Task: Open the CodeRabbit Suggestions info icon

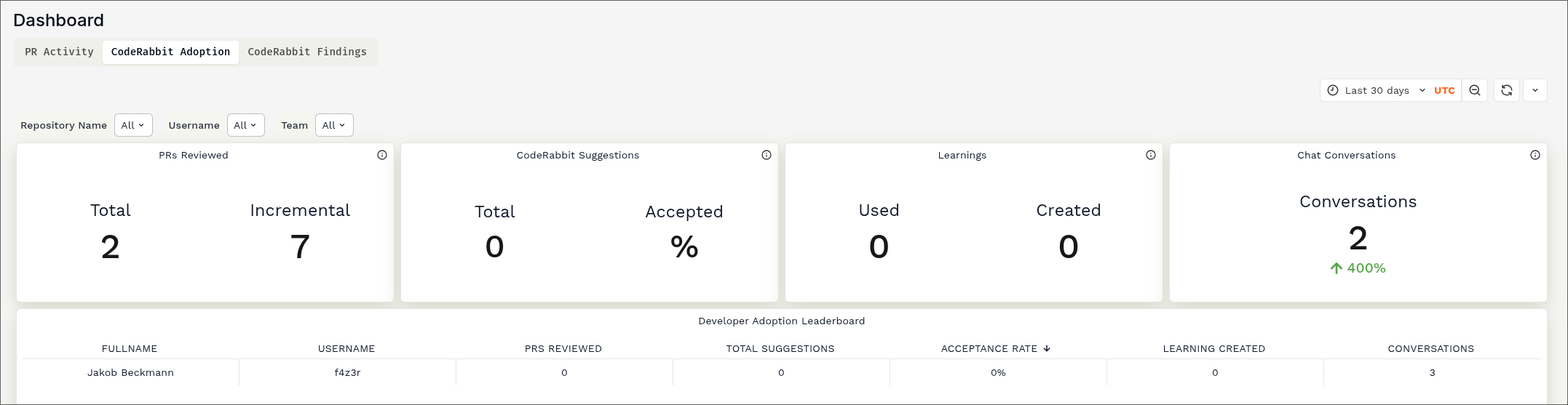Action: (x=767, y=155)
